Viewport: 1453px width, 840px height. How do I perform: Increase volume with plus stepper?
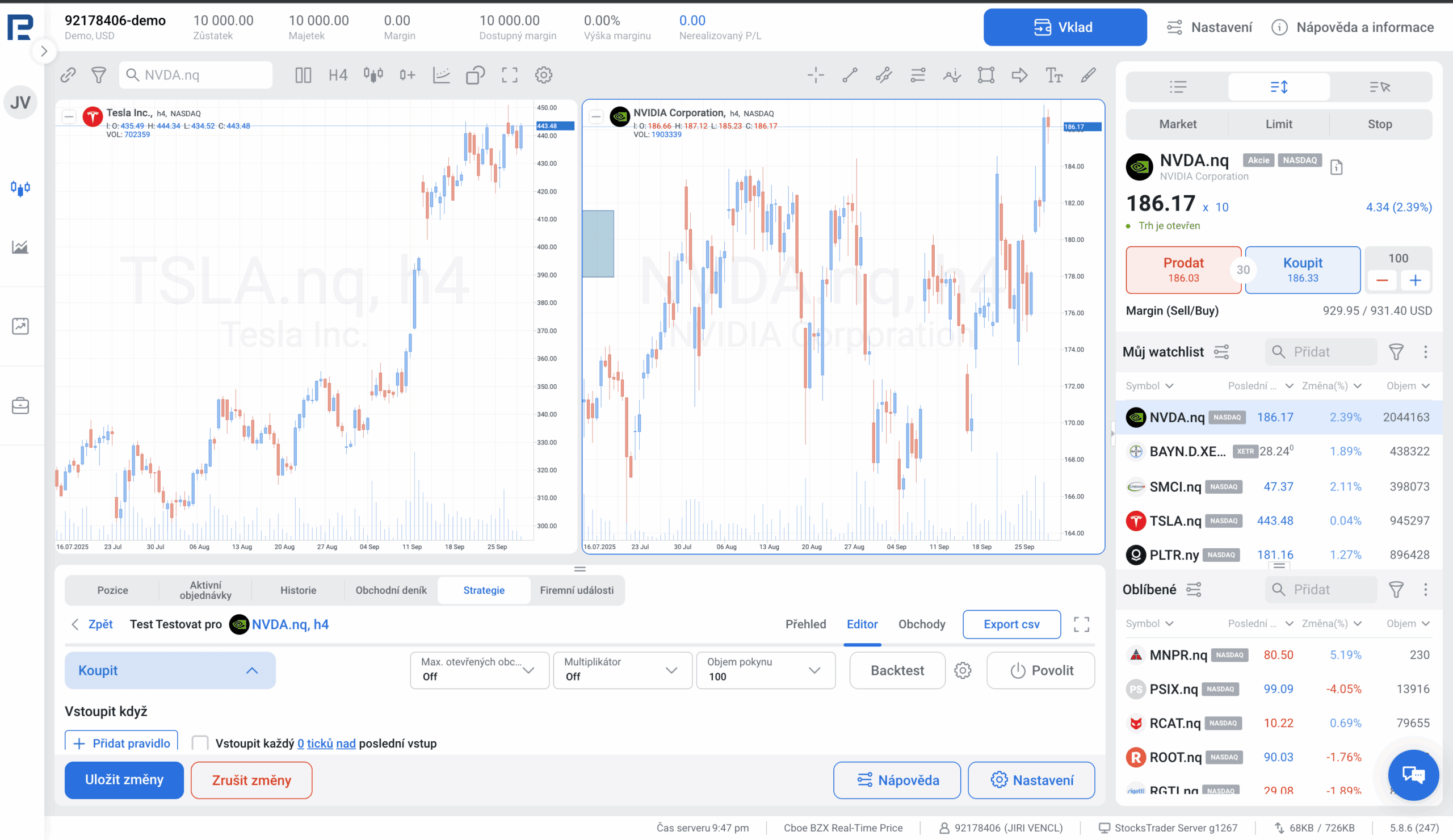1415,280
